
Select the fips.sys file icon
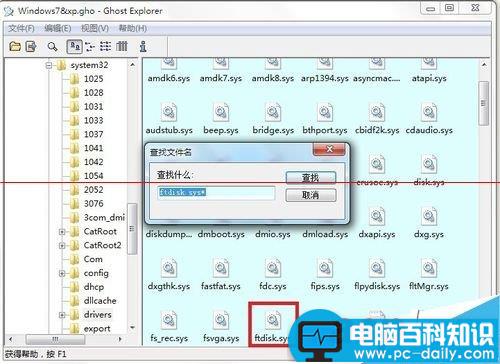click(325, 268)
